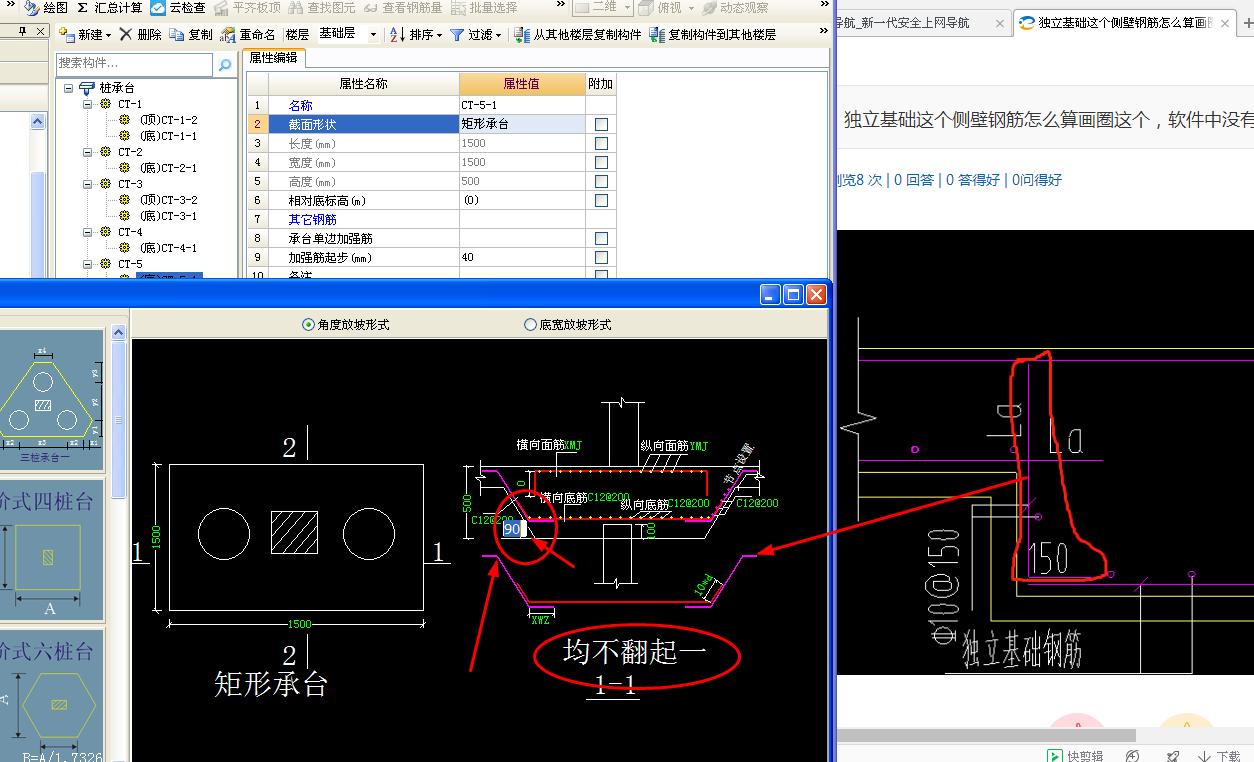
Task: Collapse the CT-4 tree node
Action: click(x=87, y=232)
